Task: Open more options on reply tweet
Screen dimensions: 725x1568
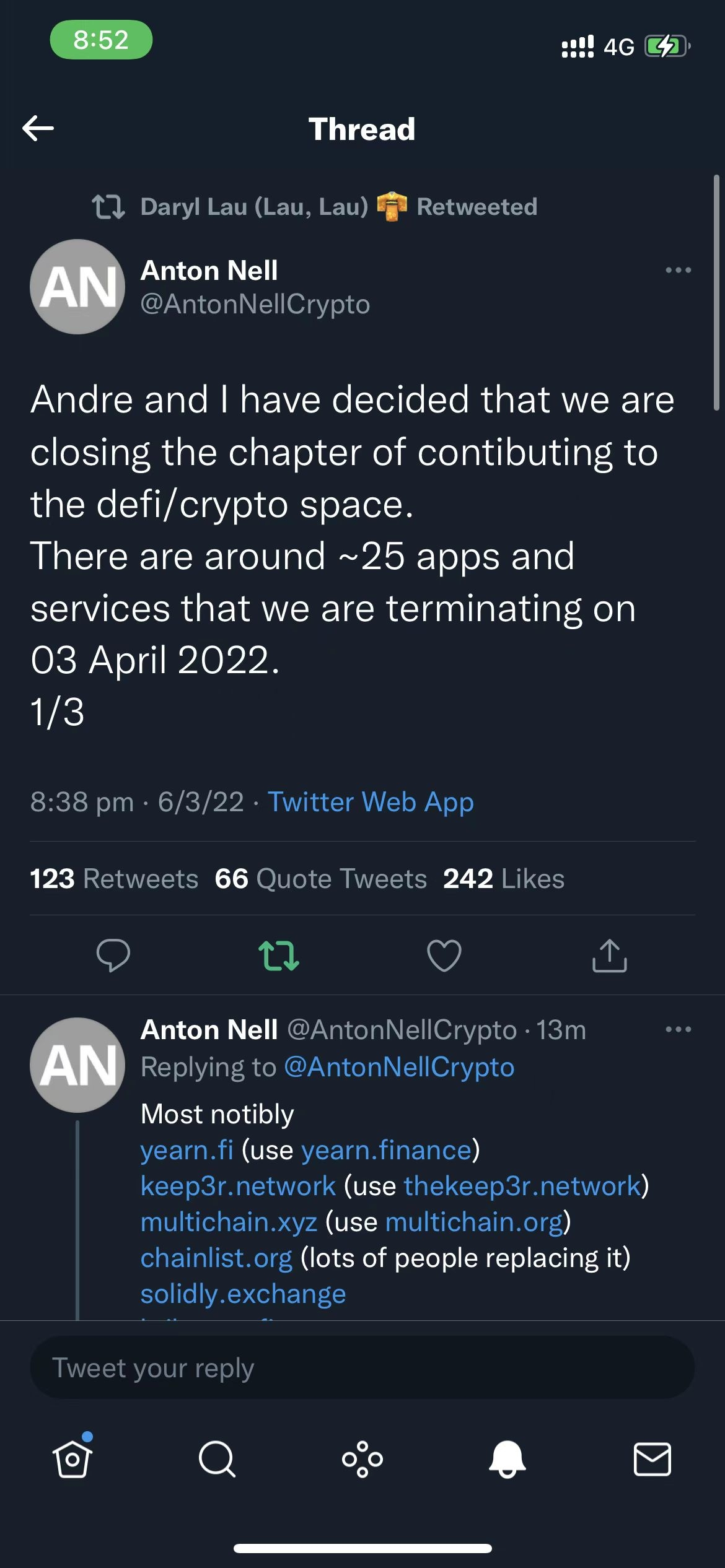Action: (x=678, y=1029)
